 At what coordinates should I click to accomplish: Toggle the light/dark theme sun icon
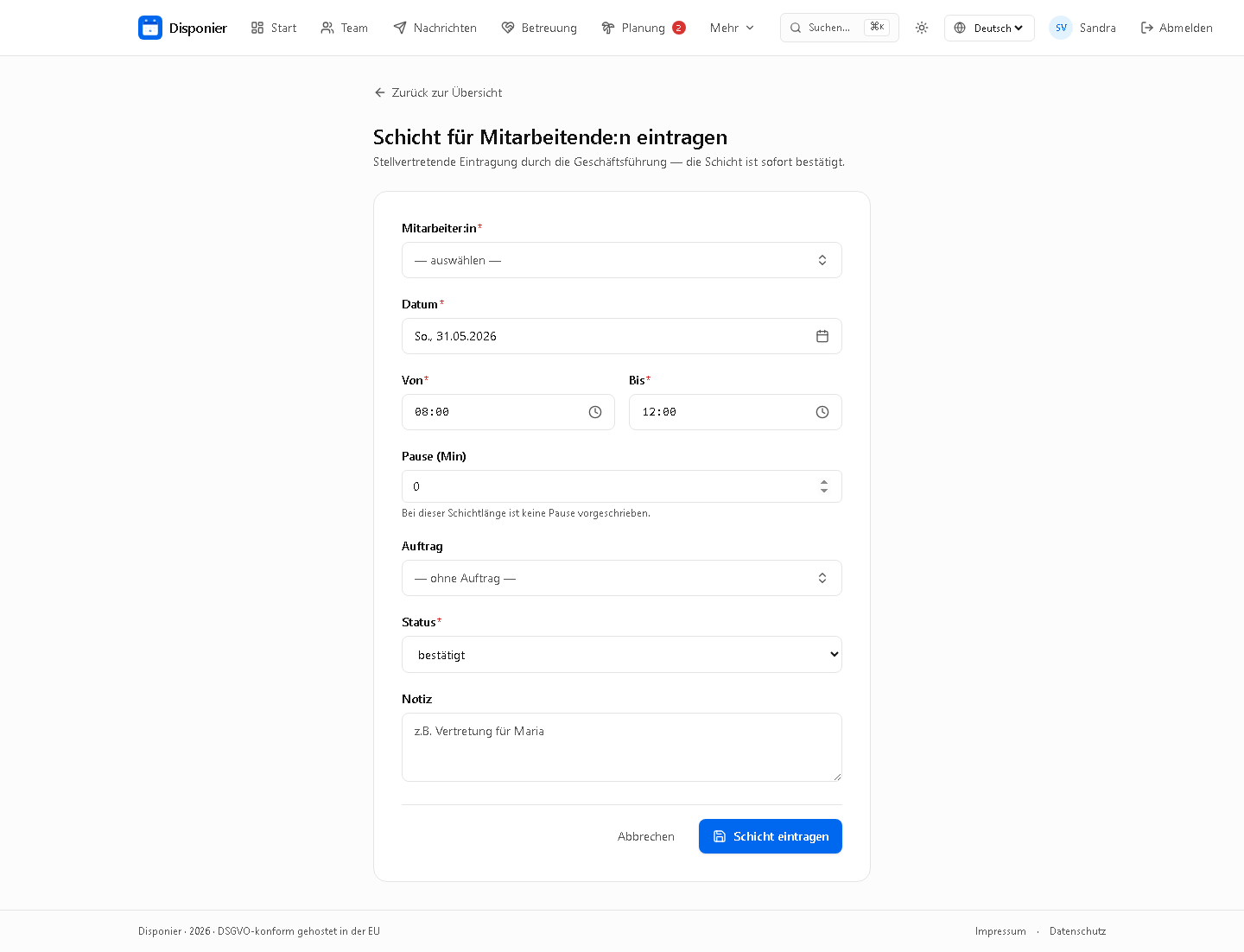point(922,28)
